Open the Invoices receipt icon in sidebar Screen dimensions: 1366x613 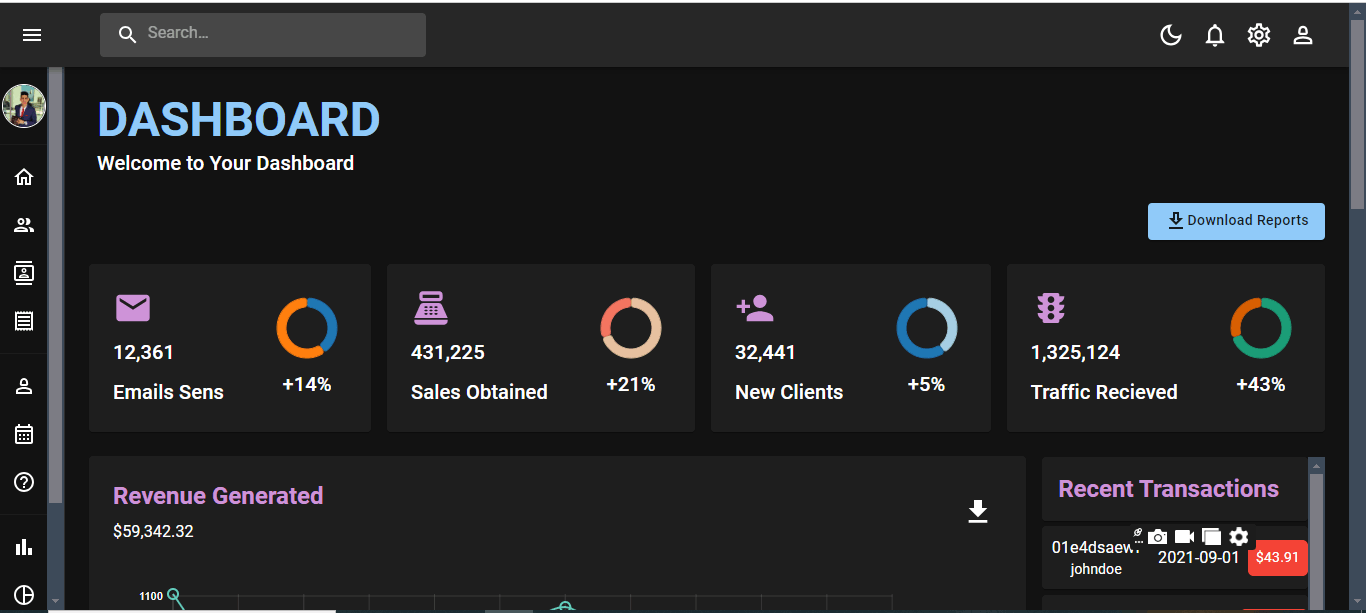[x=23, y=320]
